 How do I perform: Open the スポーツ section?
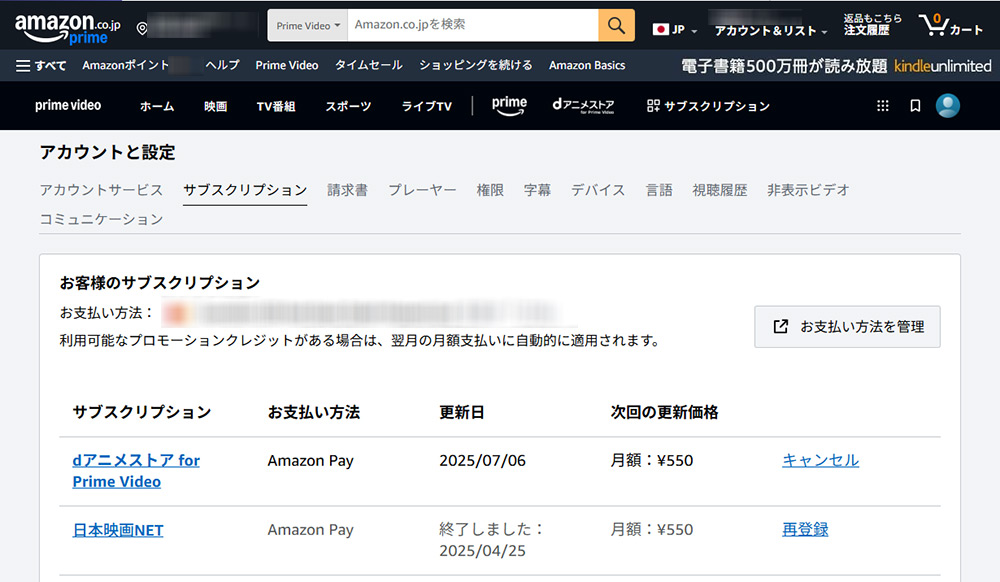pyautogui.click(x=348, y=106)
